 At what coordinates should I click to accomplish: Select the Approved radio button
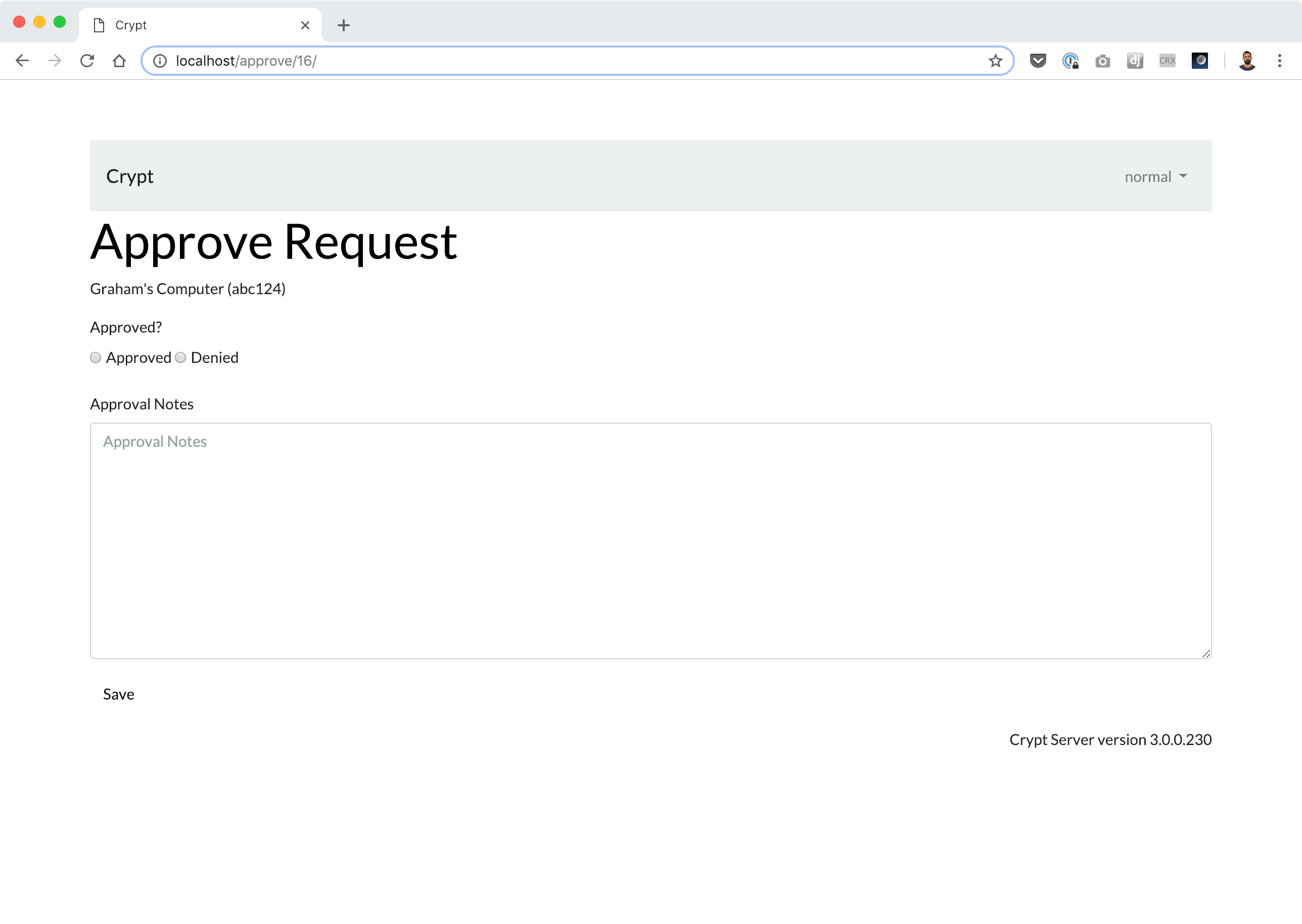tap(96, 358)
